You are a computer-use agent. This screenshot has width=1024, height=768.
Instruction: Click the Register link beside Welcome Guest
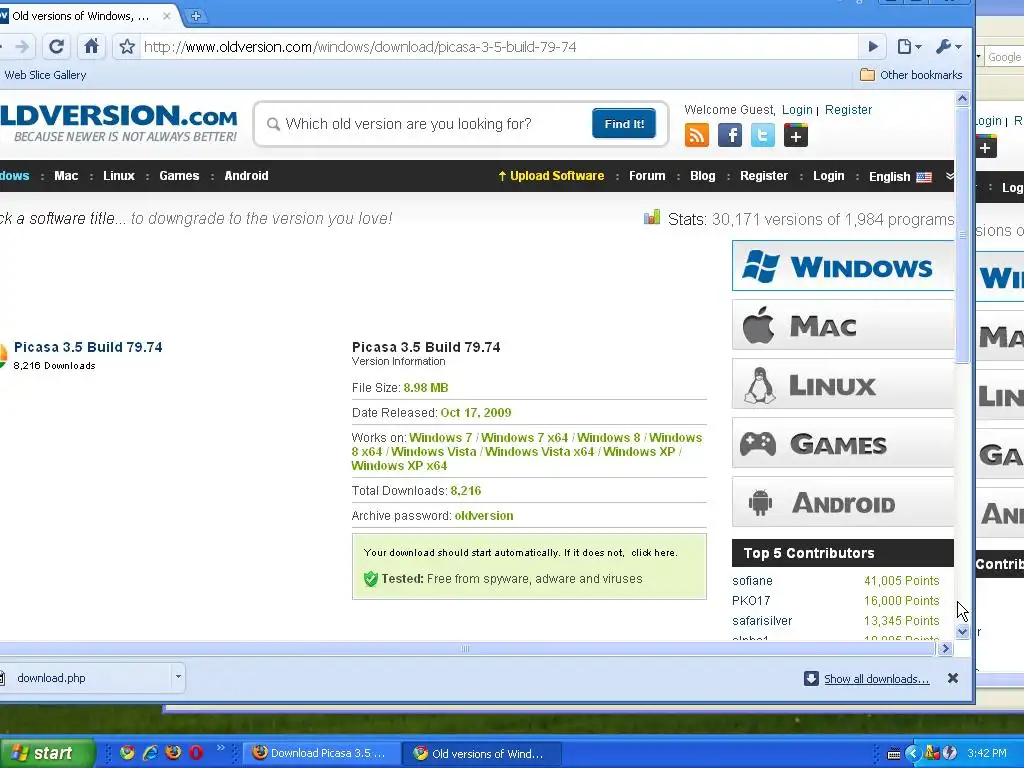point(848,110)
